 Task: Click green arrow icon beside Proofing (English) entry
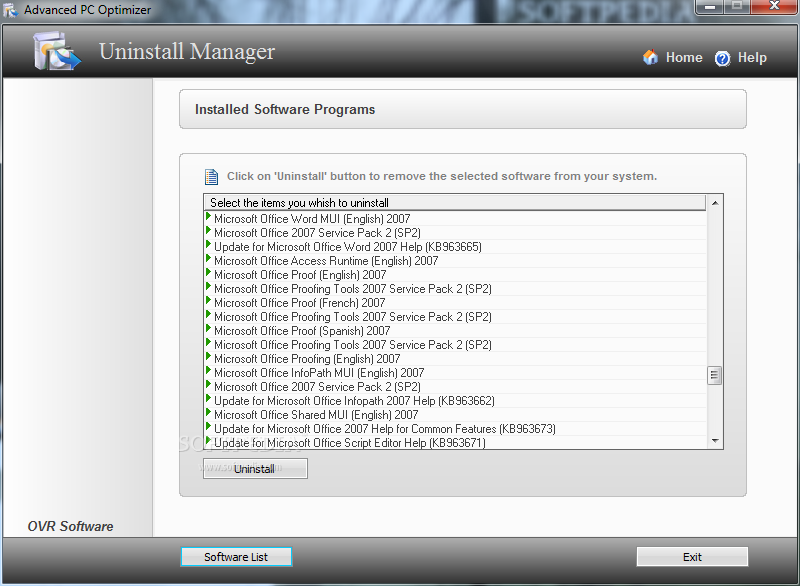point(208,356)
